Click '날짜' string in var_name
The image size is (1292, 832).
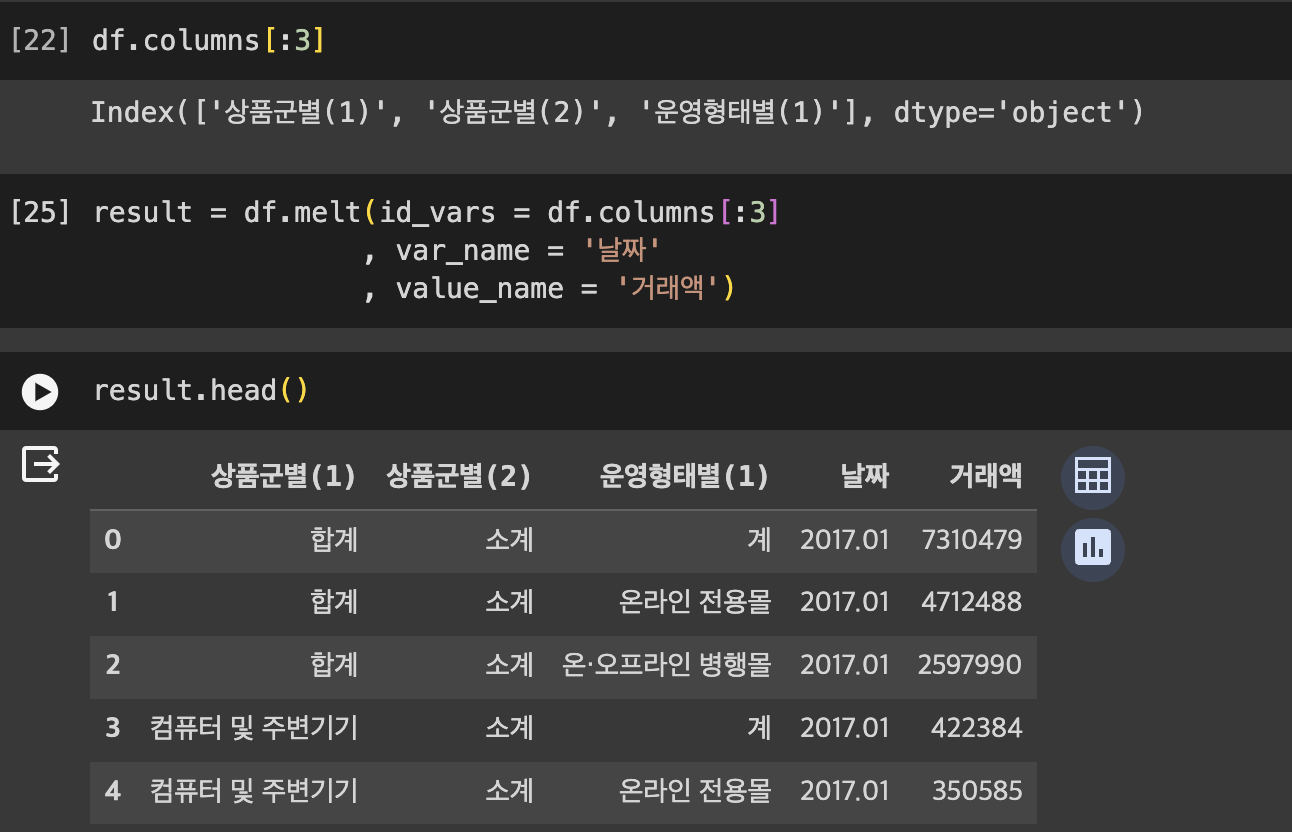(x=621, y=250)
